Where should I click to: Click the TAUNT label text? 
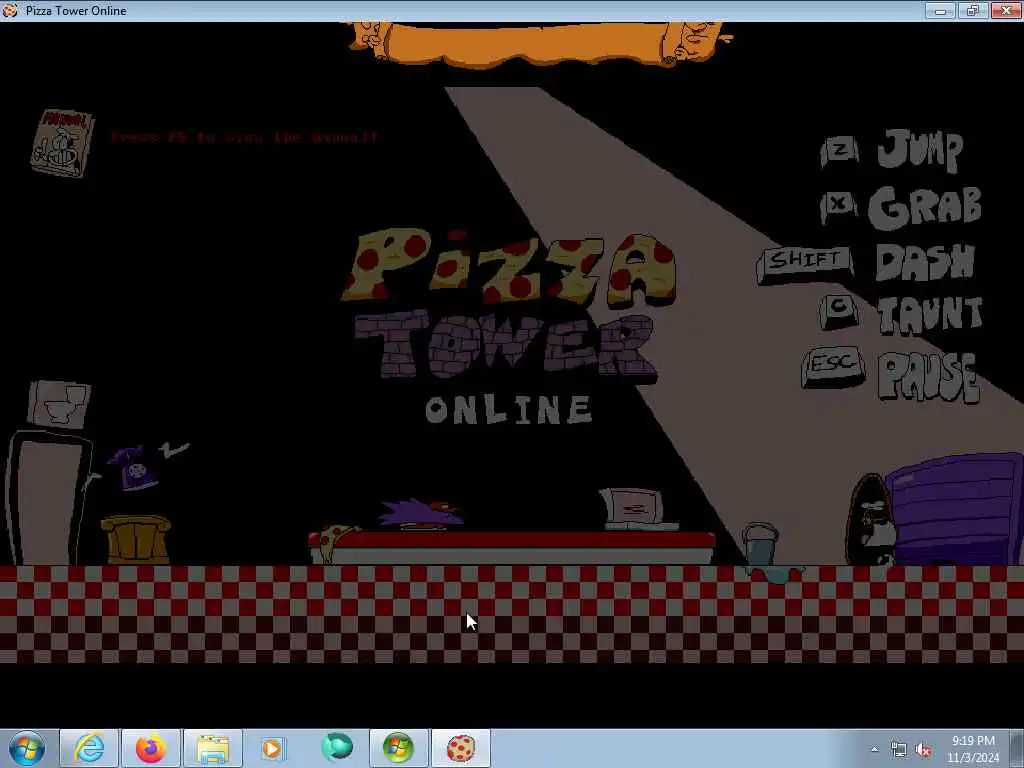[x=930, y=315]
